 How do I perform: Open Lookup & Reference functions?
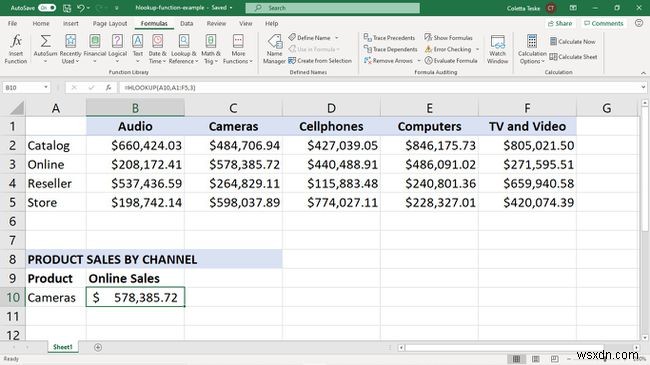pos(184,49)
